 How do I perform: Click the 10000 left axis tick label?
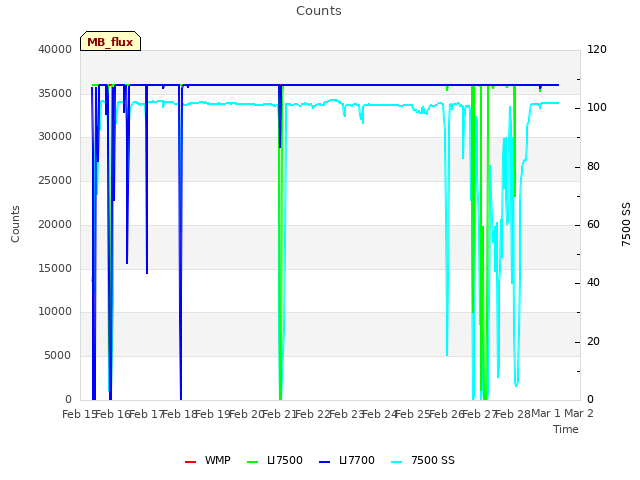pos(55,311)
